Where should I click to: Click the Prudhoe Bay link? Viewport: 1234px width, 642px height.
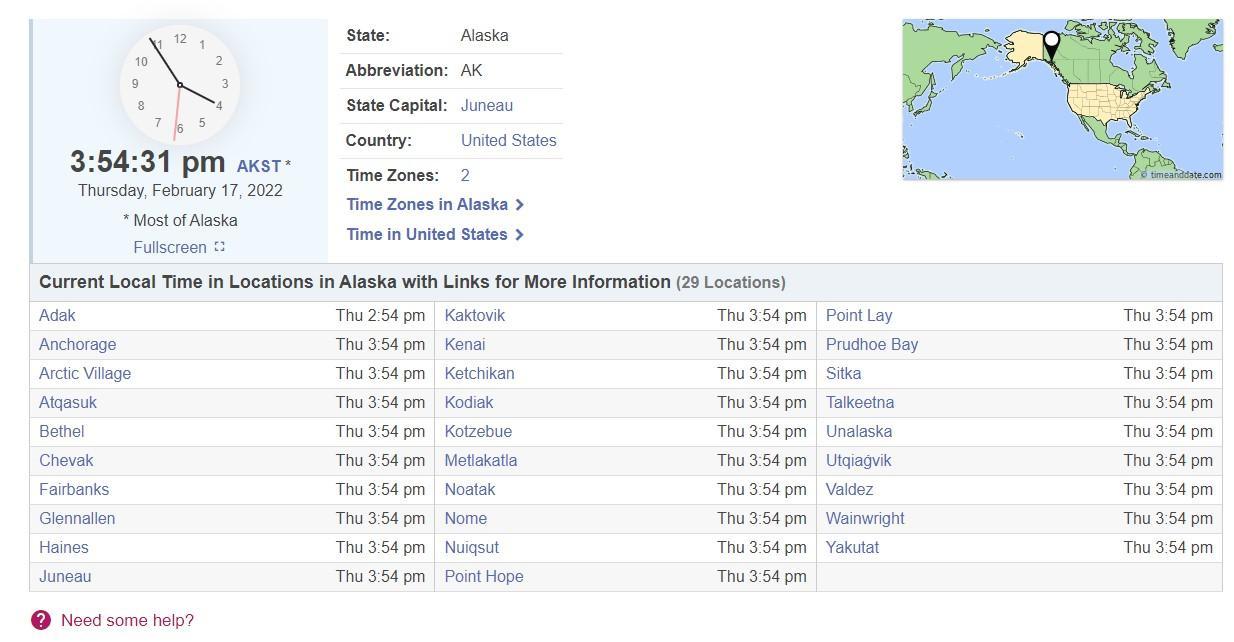[x=872, y=345]
